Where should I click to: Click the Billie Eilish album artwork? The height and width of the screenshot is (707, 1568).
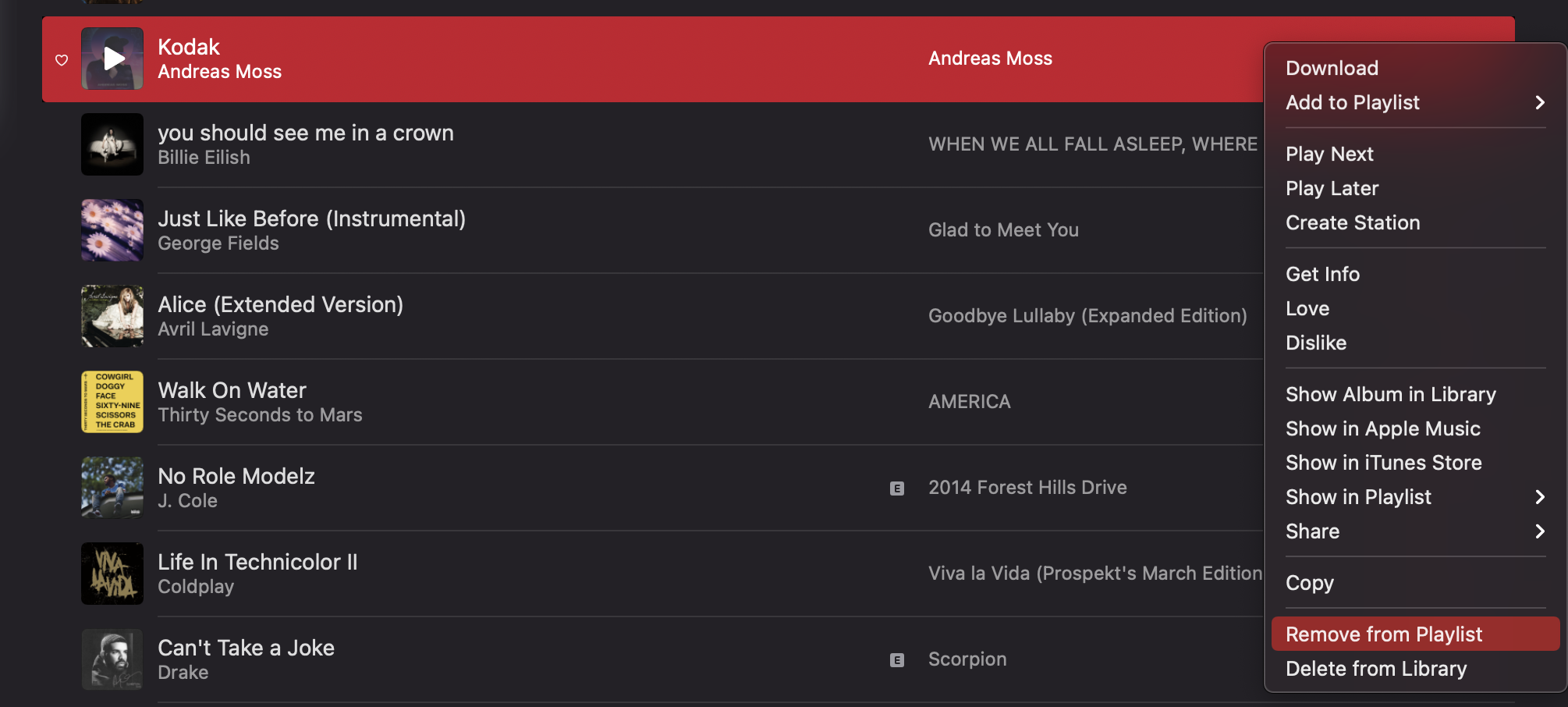(112, 144)
